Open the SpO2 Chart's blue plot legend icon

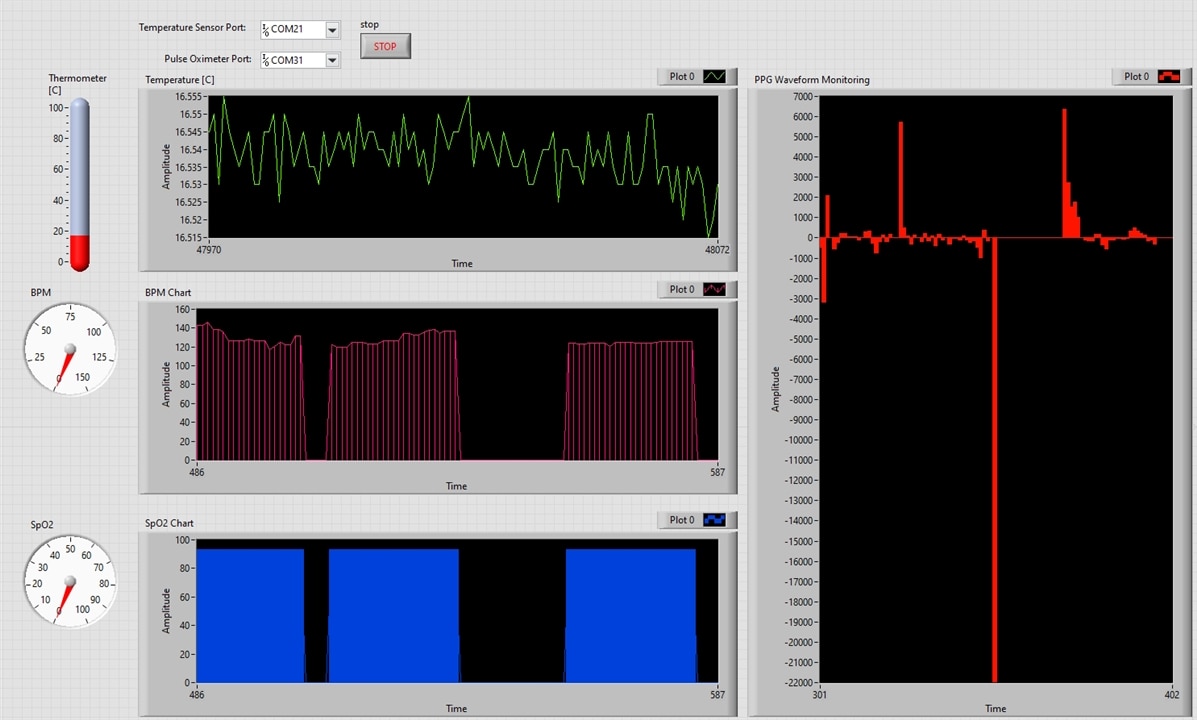[714, 520]
